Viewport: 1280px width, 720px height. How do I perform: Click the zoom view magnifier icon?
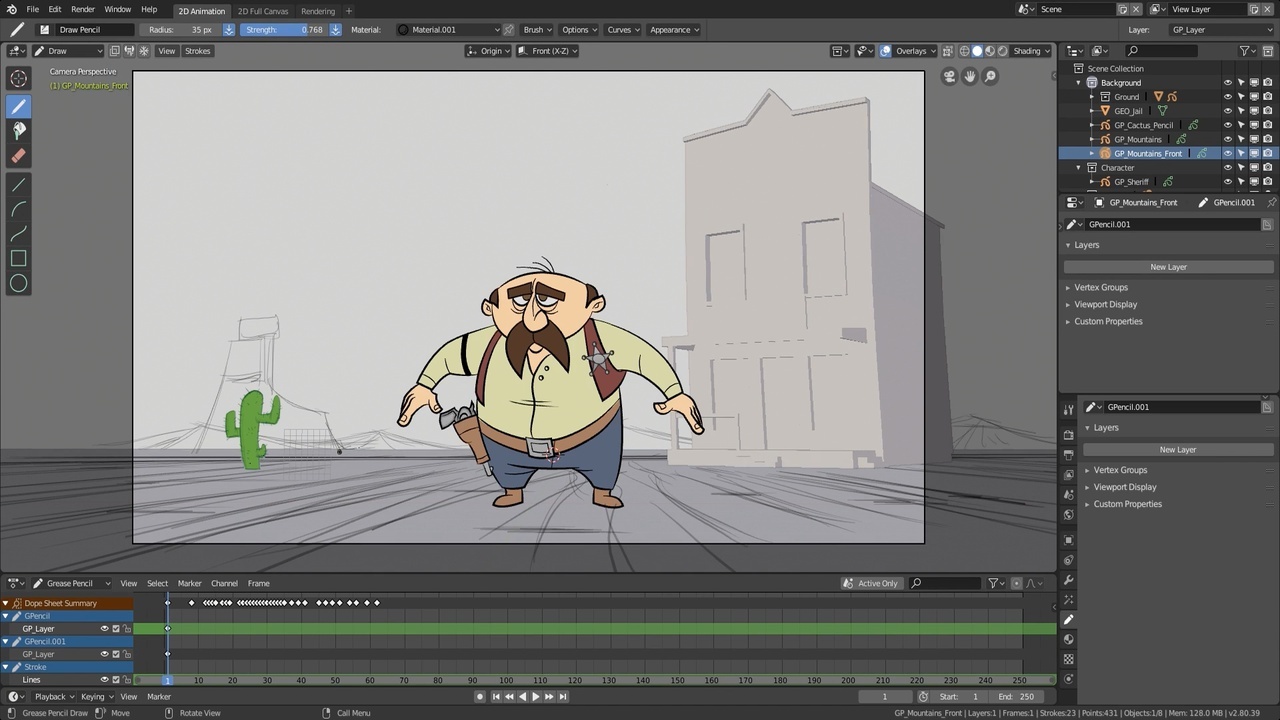990,76
